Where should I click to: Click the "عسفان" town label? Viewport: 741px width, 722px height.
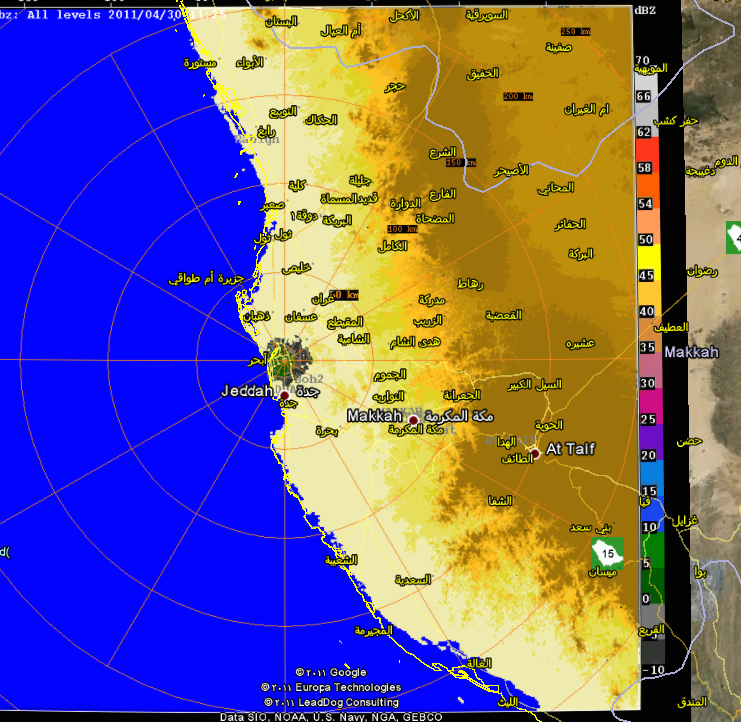(301, 317)
